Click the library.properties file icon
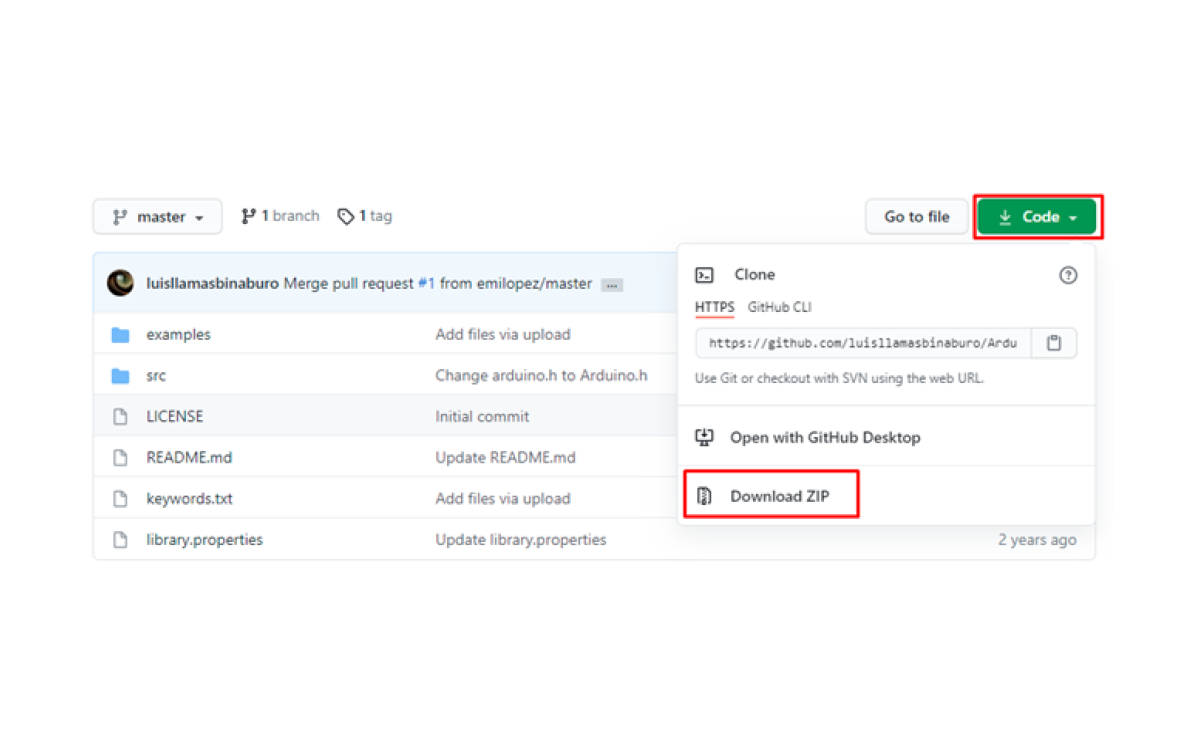 pyautogui.click(x=121, y=540)
